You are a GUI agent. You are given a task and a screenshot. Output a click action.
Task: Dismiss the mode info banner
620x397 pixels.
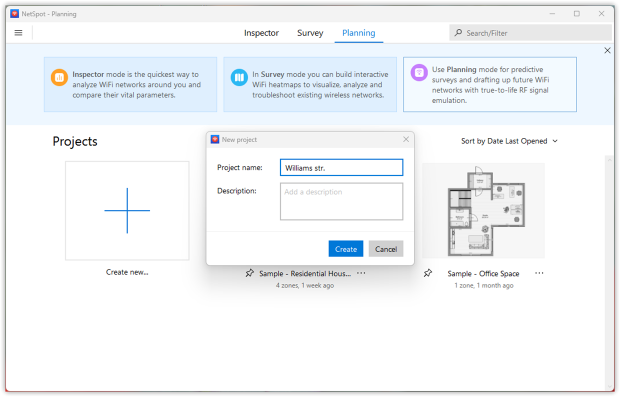pyautogui.click(x=607, y=51)
